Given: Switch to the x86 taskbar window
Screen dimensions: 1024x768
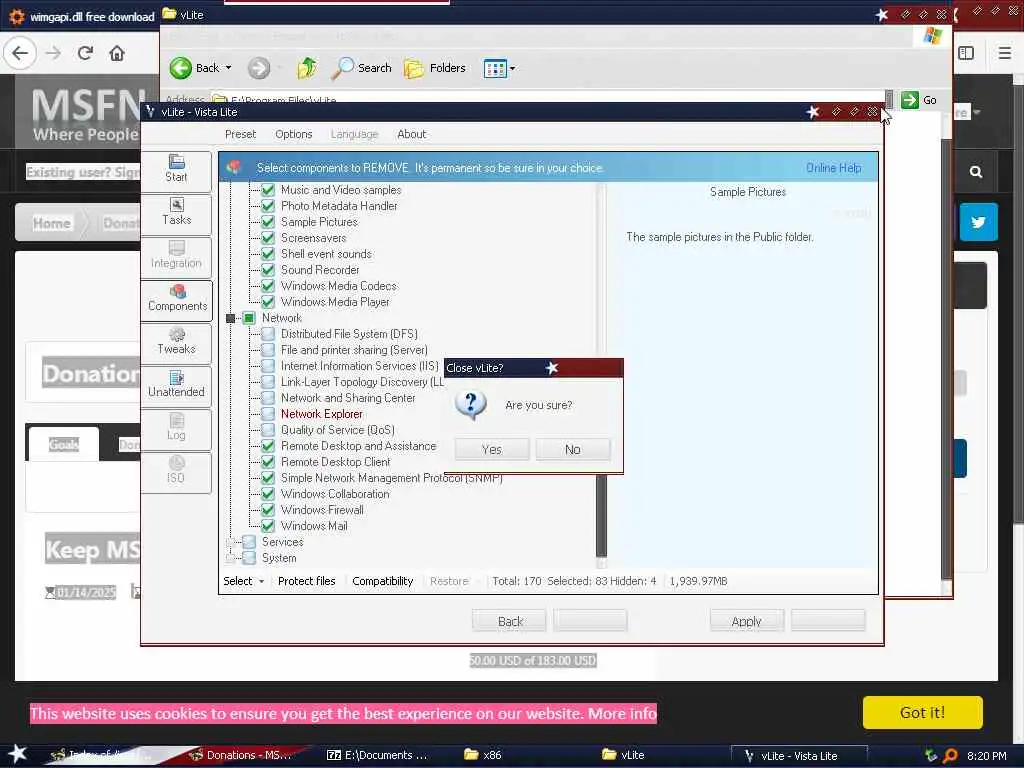Looking at the screenshot, I should coord(483,755).
